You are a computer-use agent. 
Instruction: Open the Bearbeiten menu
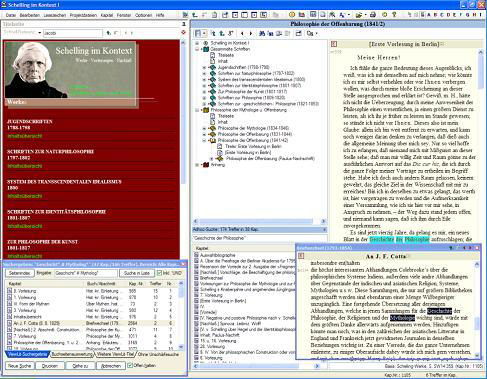point(30,15)
